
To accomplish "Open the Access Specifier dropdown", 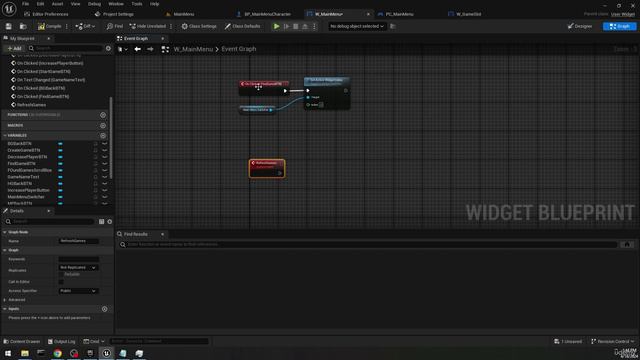I will click(x=78, y=291).
